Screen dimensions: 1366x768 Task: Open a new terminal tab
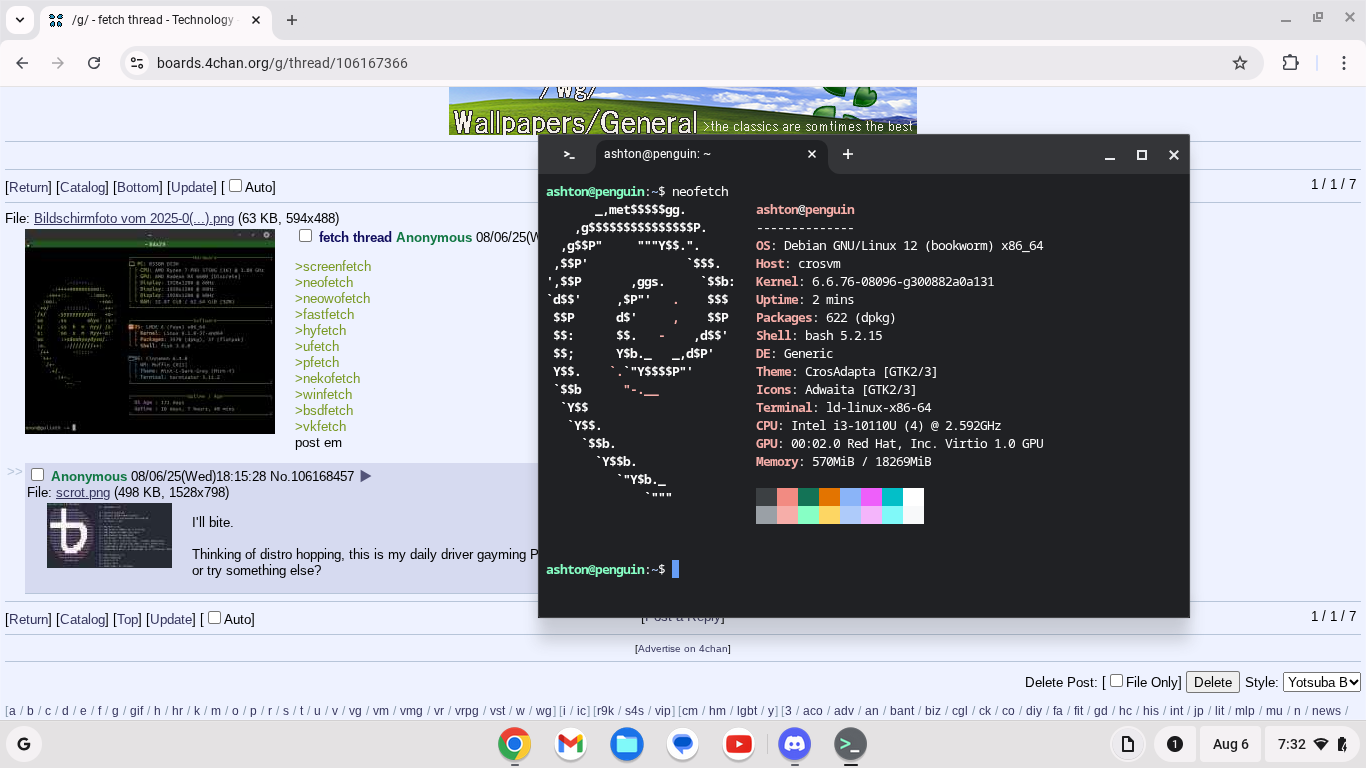(x=848, y=155)
